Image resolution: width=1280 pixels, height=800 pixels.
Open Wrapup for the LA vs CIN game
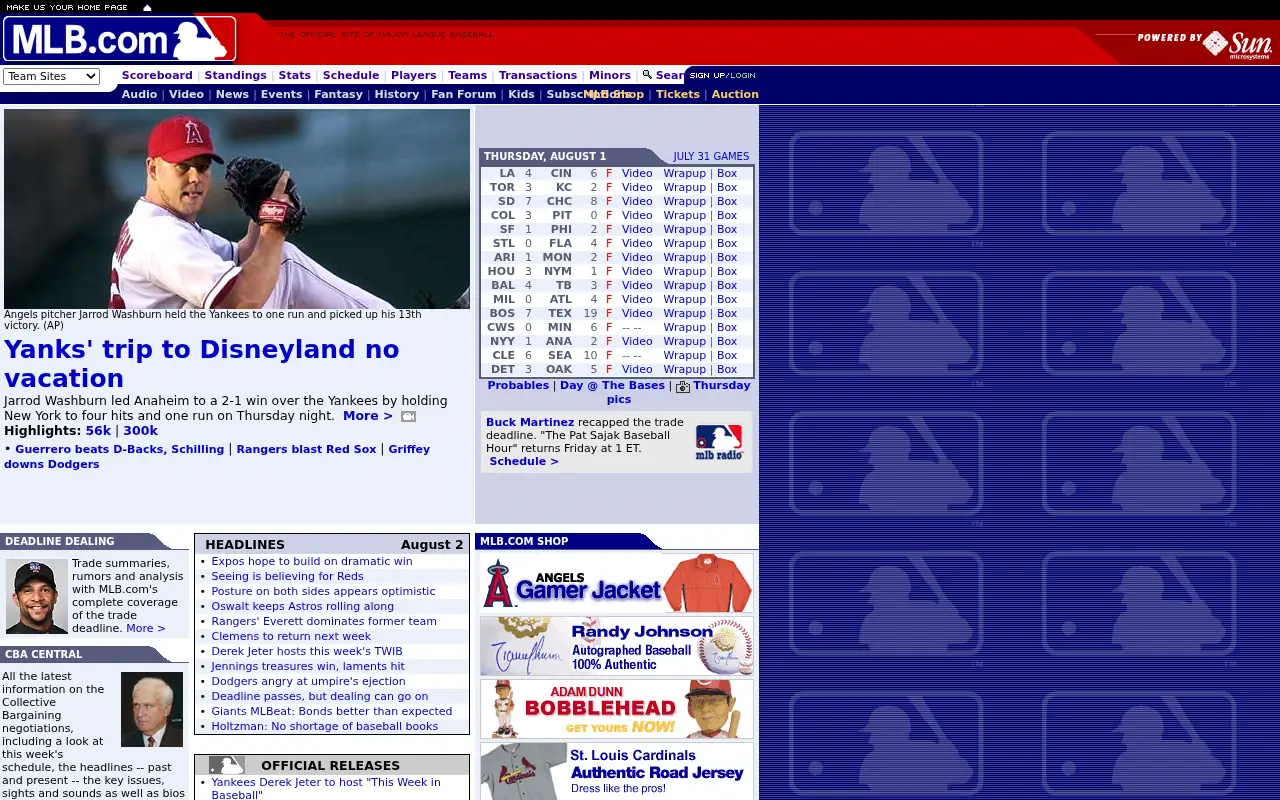pos(685,173)
